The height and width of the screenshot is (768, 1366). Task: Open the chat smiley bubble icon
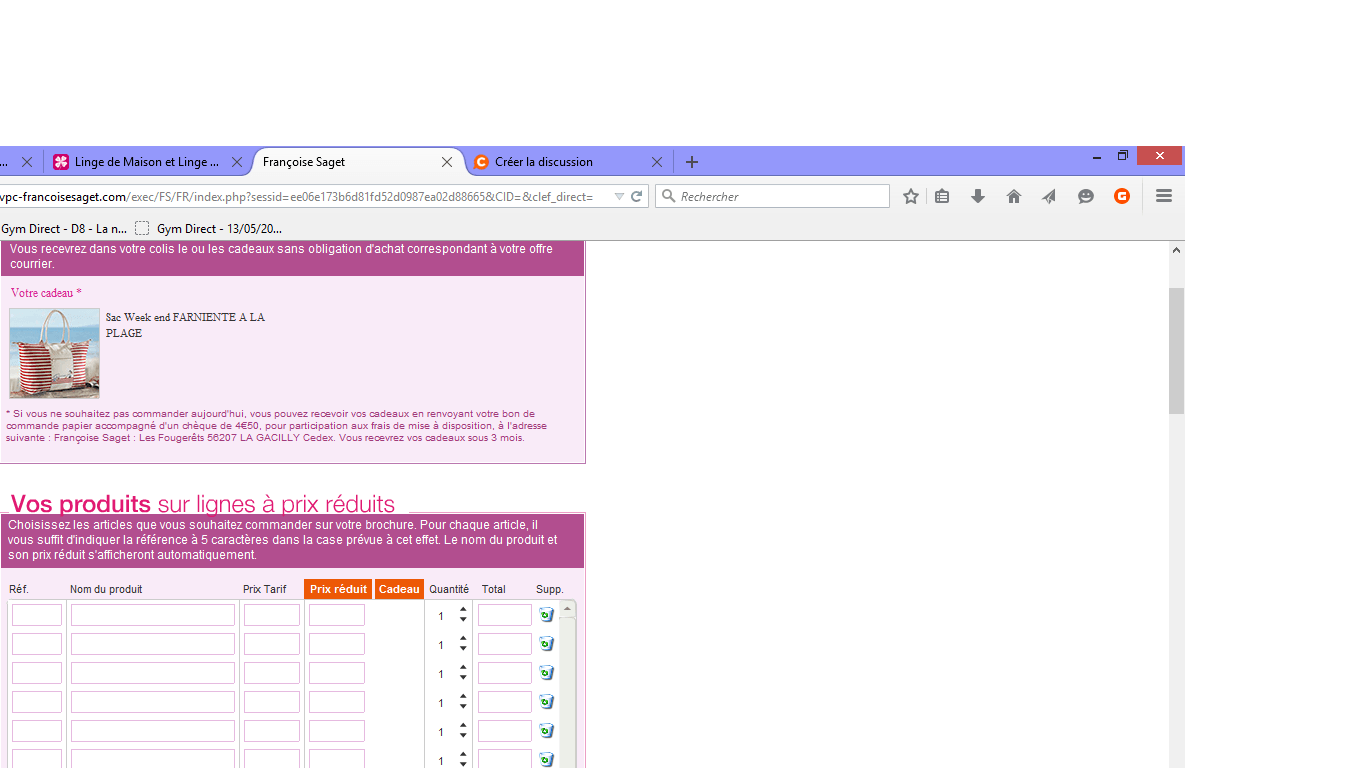pos(1085,197)
